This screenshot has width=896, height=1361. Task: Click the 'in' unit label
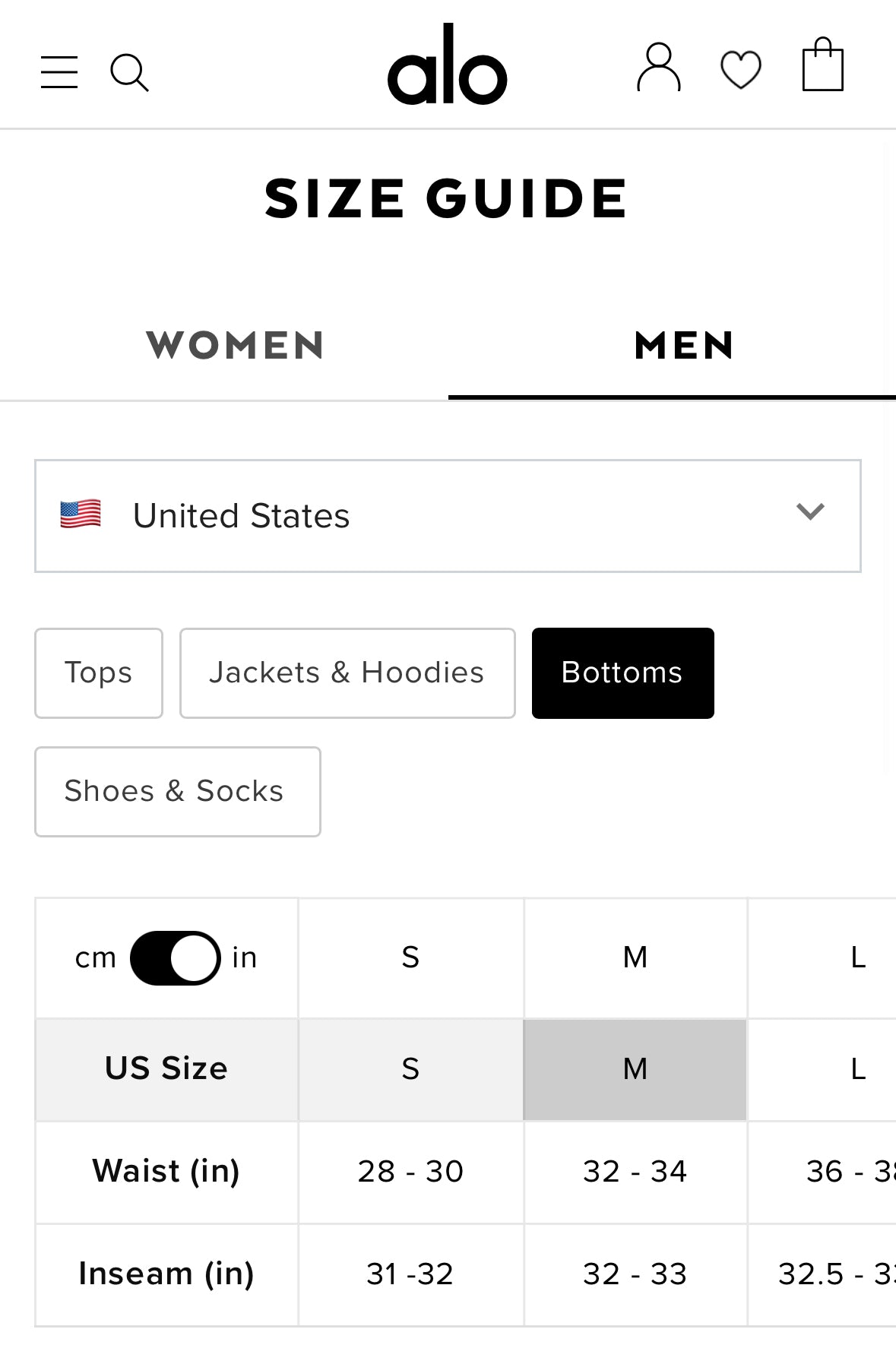click(x=245, y=957)
